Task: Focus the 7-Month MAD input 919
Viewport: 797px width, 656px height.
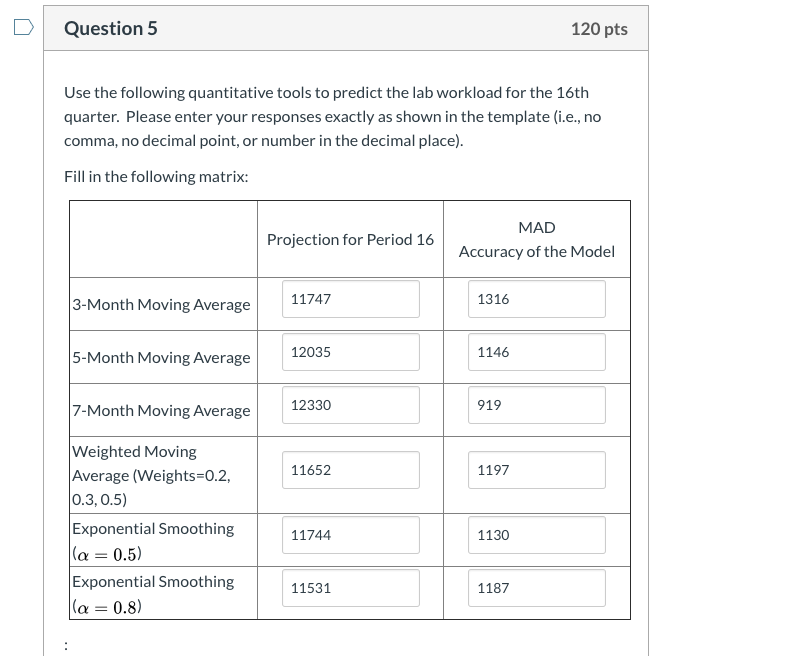Action: tap(537, 405)
